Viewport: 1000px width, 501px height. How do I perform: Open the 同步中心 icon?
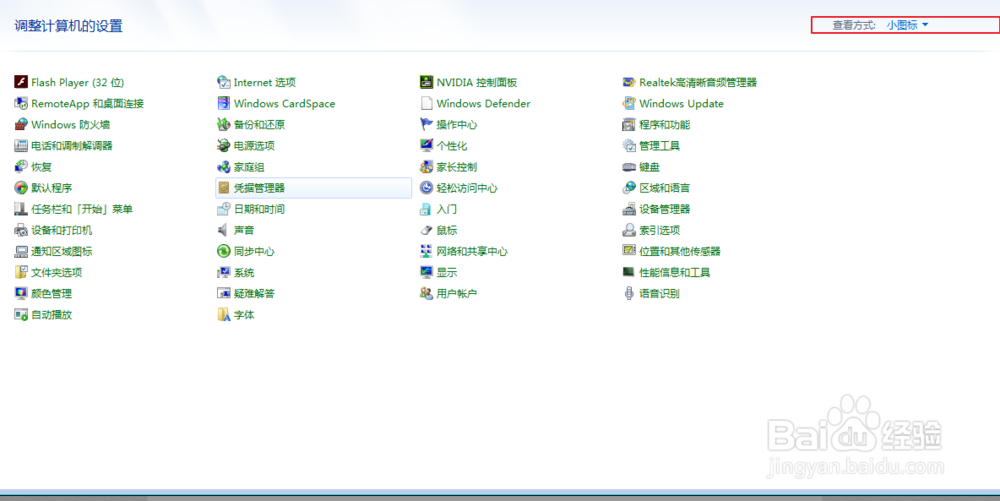tap(224, 251)
